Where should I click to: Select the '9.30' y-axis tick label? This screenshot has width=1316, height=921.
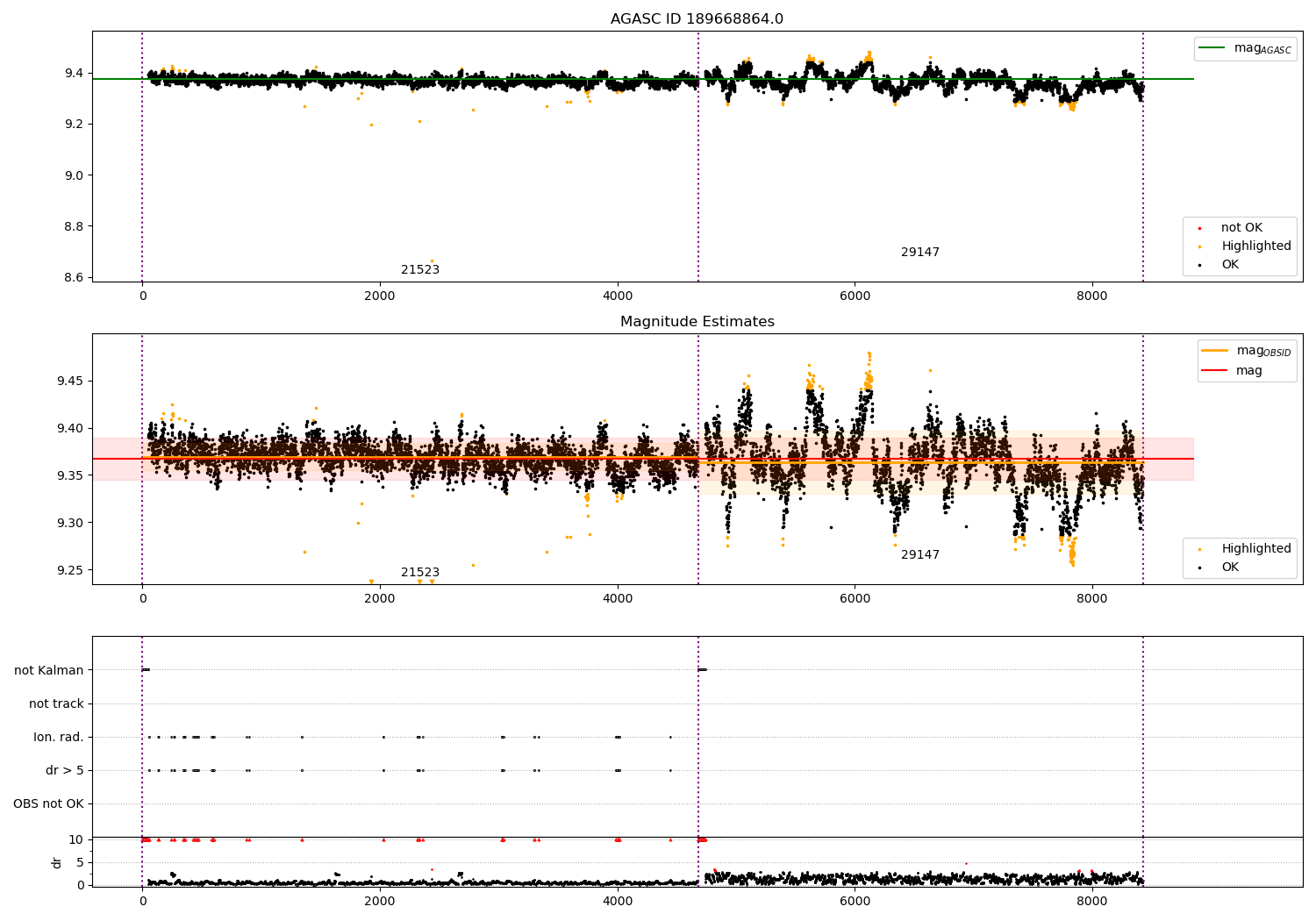point(70,523)
